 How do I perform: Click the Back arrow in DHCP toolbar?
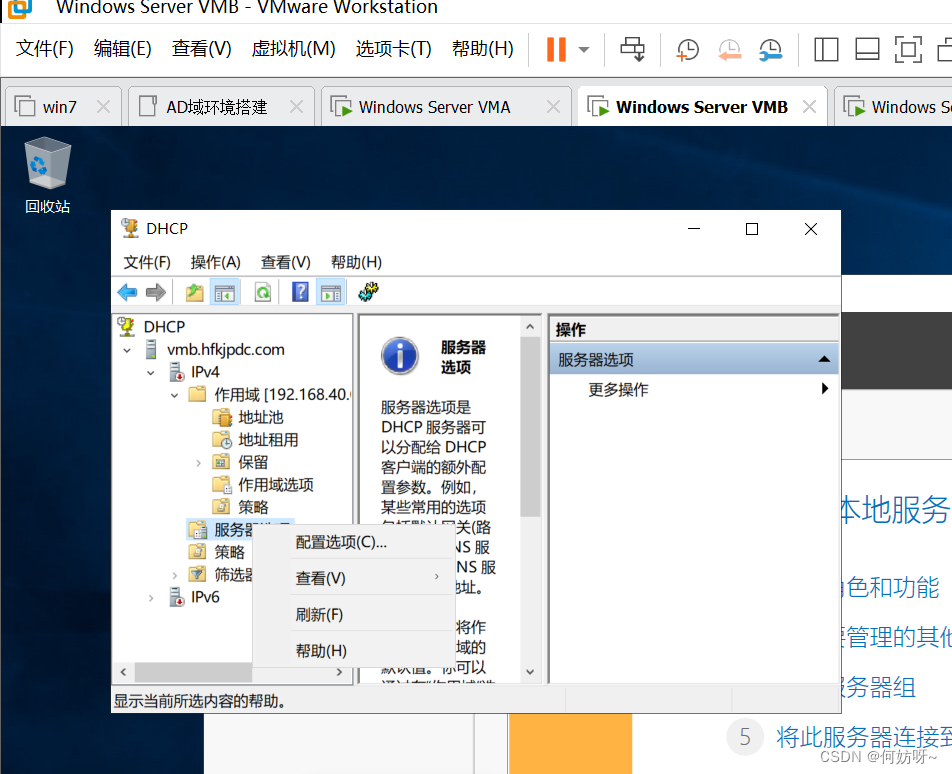pos(127,292)
